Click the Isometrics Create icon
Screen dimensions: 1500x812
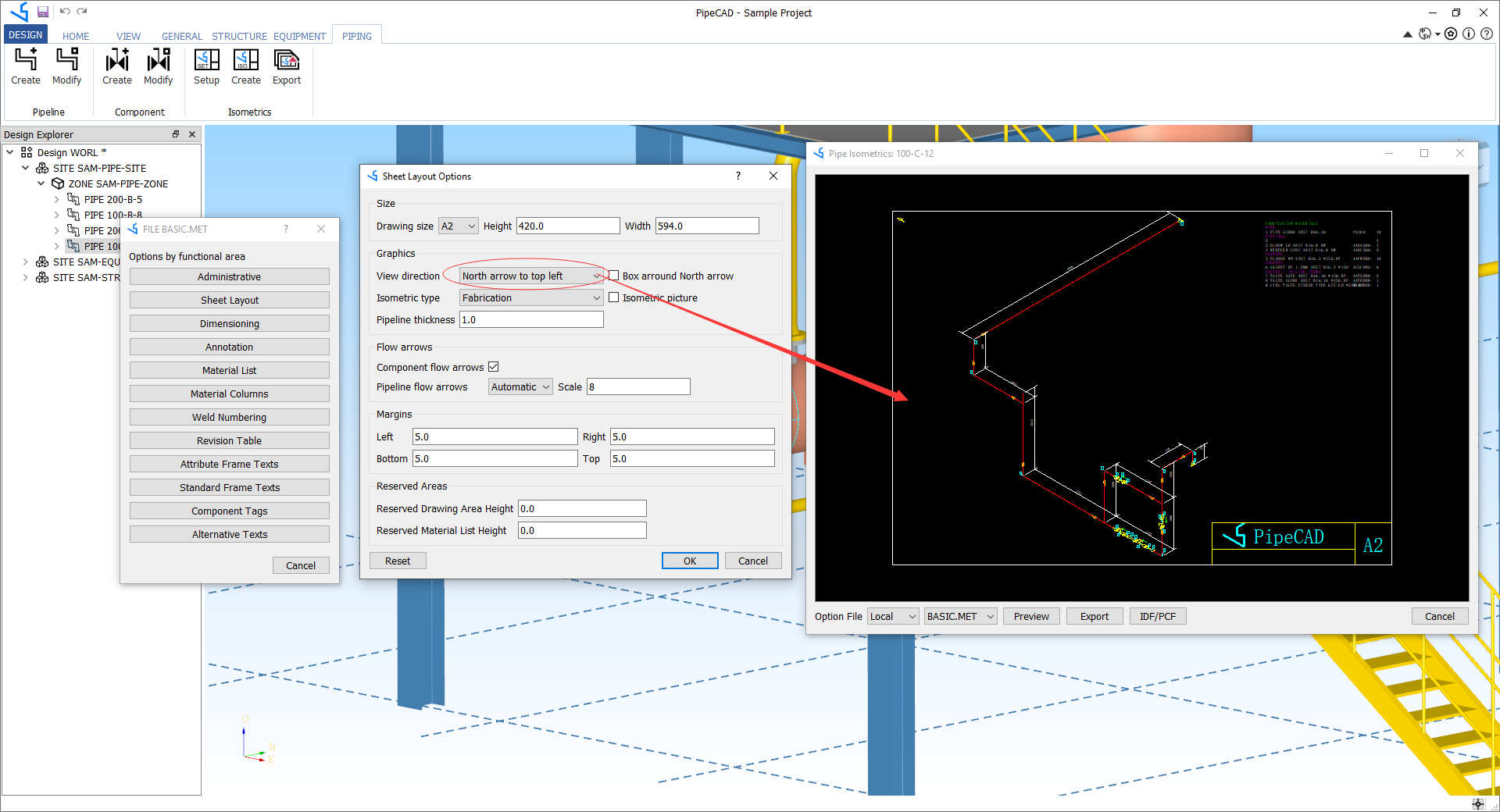pyautogui.click(x=246, y=59)
